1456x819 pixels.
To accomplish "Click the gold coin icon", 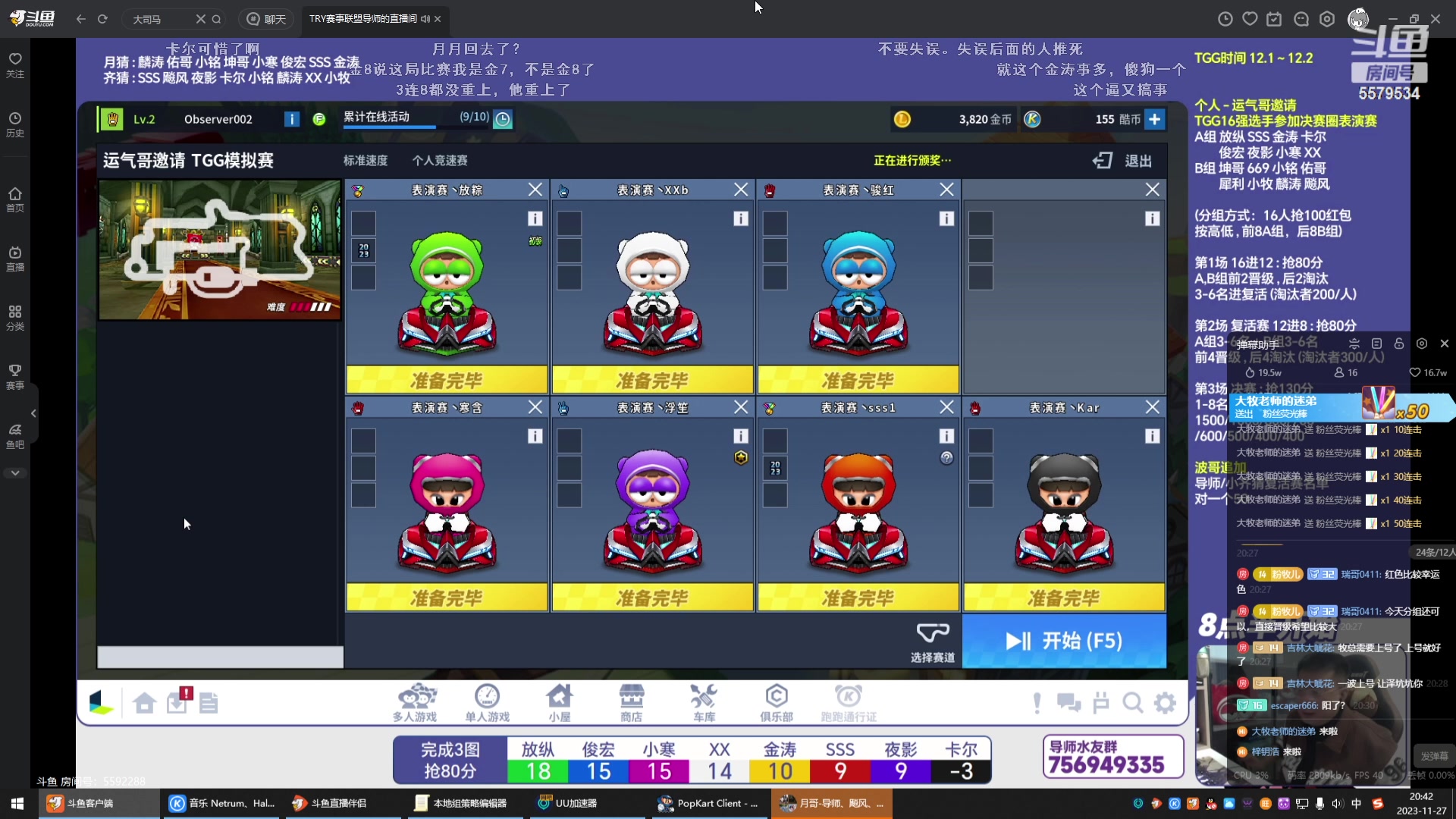I will point(902,119).
